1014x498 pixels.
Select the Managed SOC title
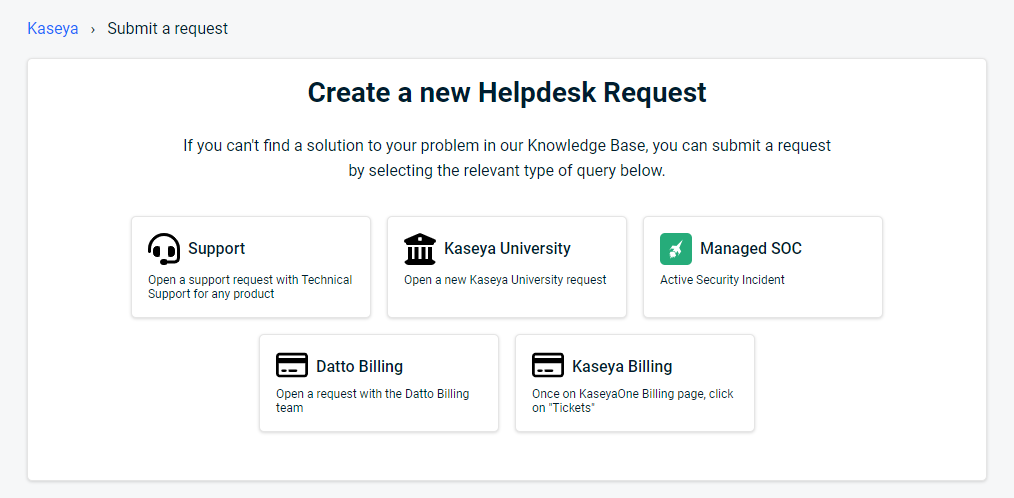751,248
